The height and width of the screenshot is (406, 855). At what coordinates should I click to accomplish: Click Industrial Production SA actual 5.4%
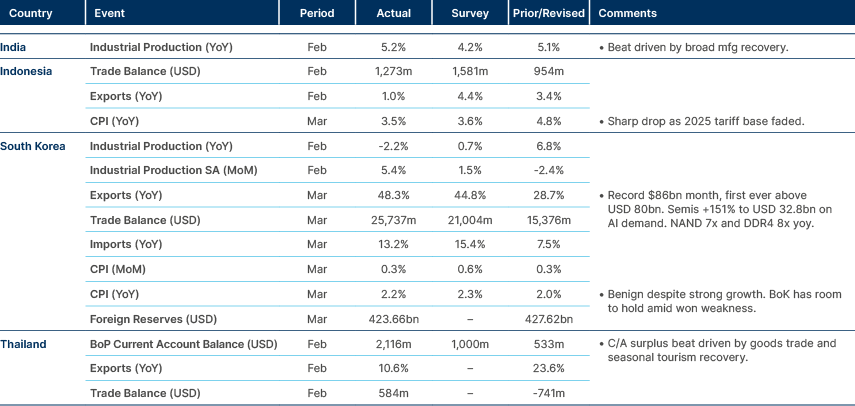394,171
